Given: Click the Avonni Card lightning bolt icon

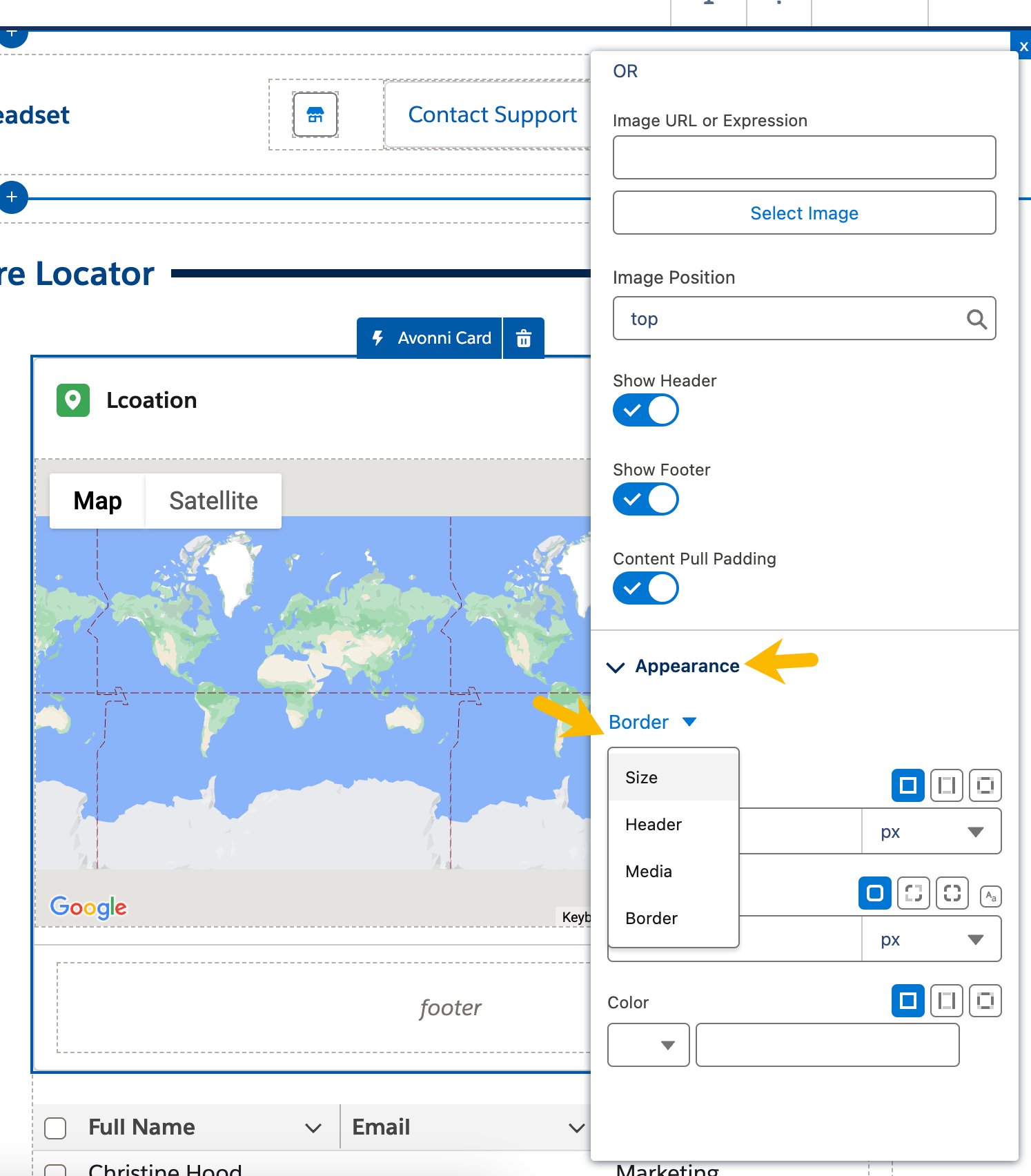Looking at the screenshot, I should tap(377, 338).
